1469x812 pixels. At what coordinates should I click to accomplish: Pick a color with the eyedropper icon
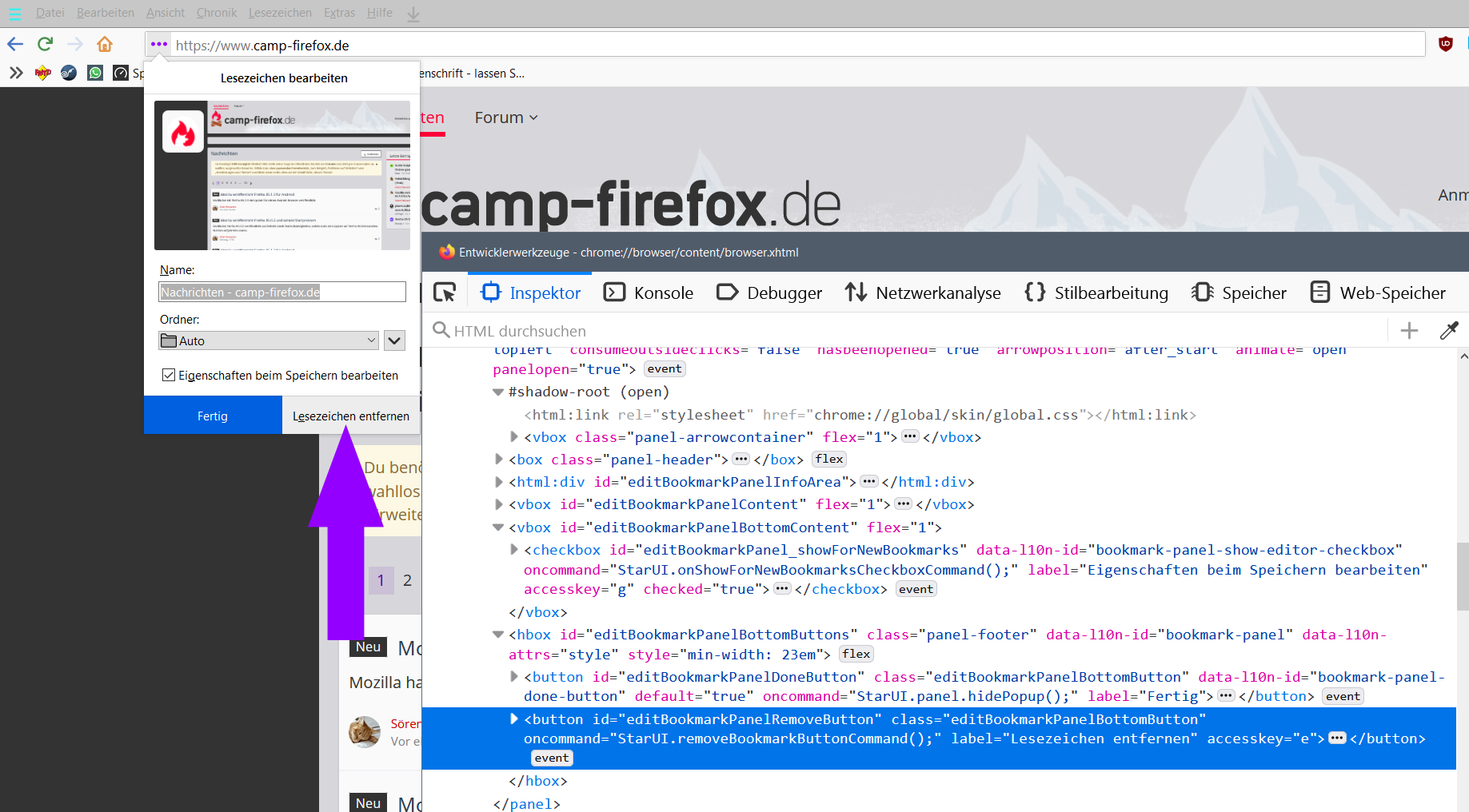coord(1449,330)
